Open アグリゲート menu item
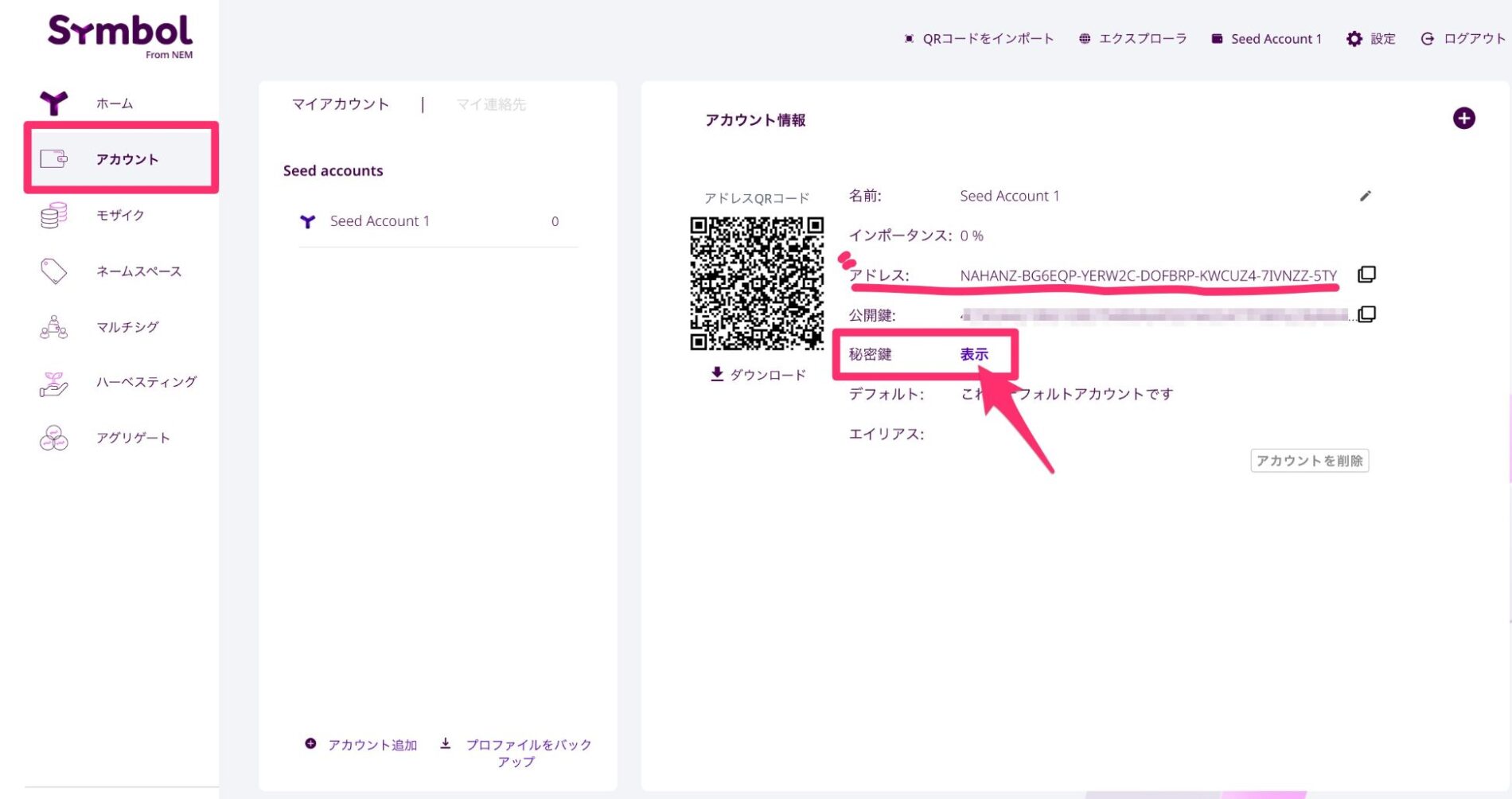This screenshot has width=1512, height=799. point(133,438)
